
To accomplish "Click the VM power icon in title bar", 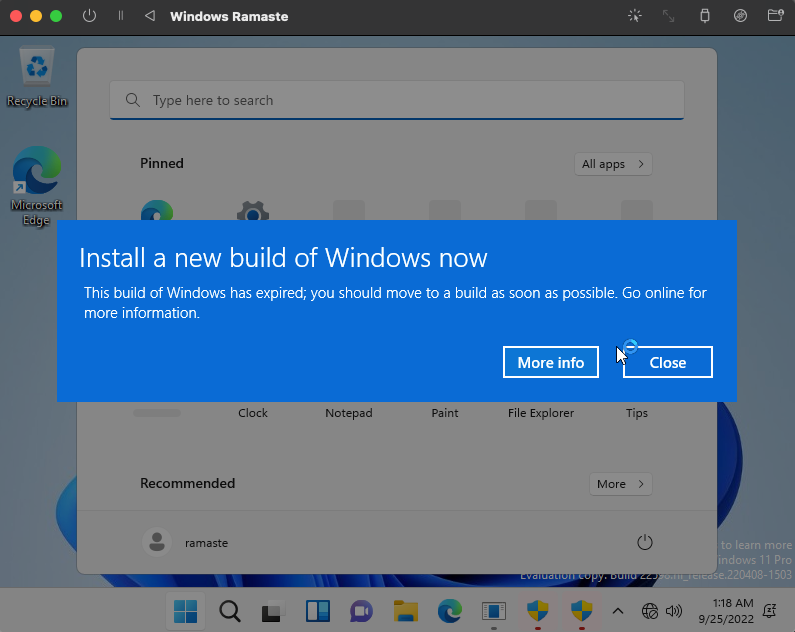I will pos(89,16).
